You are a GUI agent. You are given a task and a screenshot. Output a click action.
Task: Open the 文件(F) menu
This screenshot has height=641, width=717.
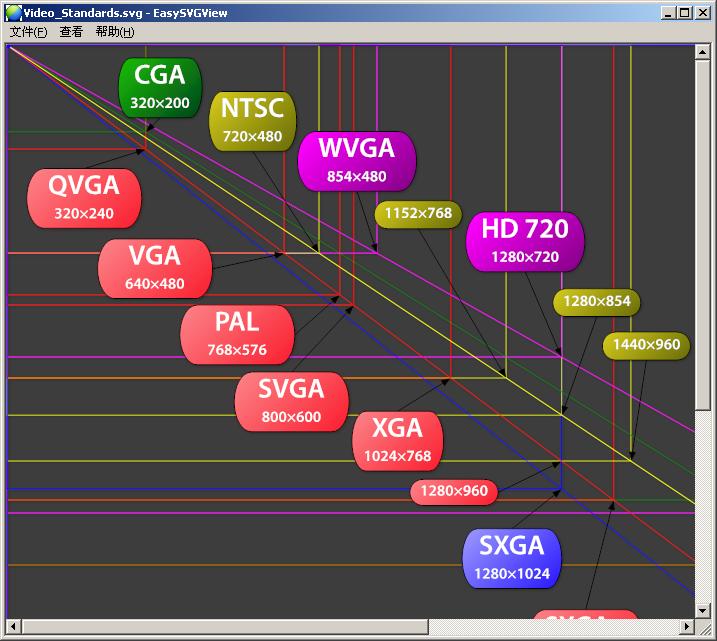pos(28,32)
